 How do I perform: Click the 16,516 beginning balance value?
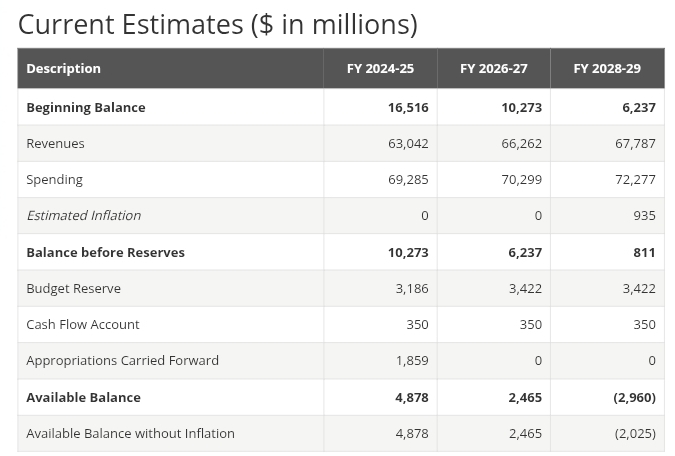[408, 107]
